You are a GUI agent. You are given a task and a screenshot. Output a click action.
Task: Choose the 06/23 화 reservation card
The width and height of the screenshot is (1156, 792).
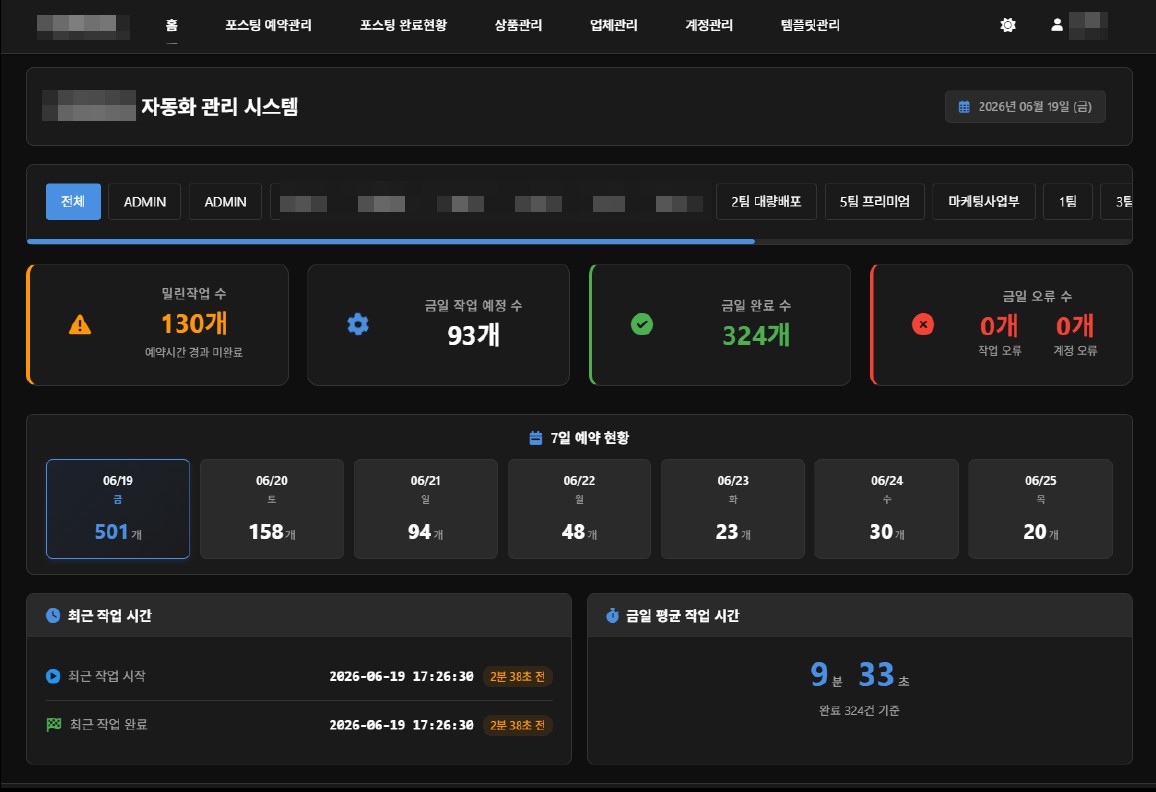(733, 509)
